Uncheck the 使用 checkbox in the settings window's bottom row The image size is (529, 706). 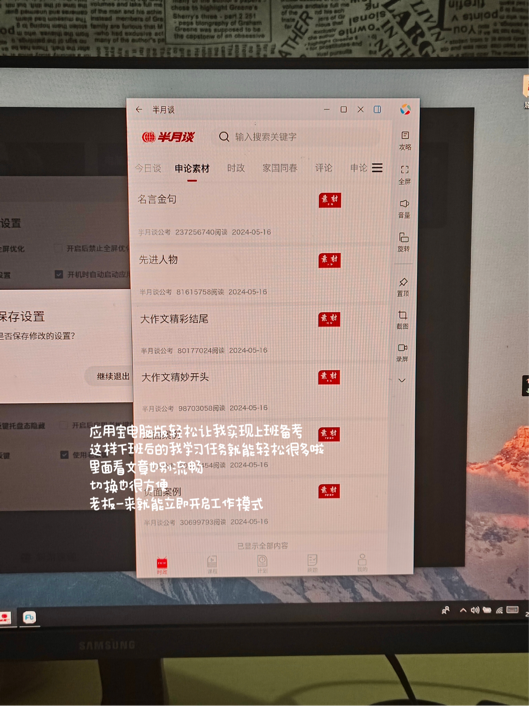[64, 455]
